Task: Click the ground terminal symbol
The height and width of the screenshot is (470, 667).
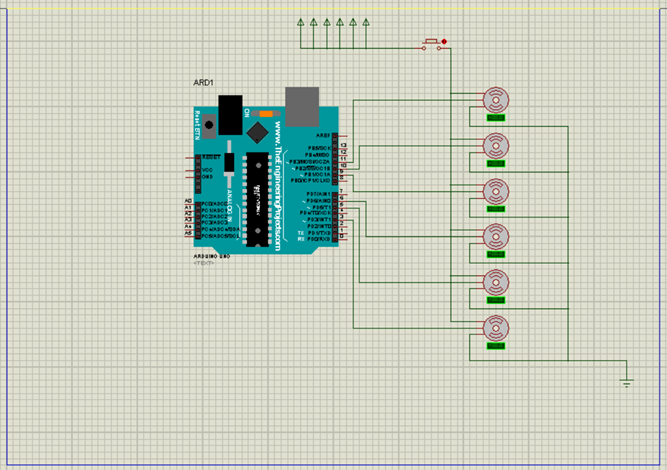Action: coord(626,382)
